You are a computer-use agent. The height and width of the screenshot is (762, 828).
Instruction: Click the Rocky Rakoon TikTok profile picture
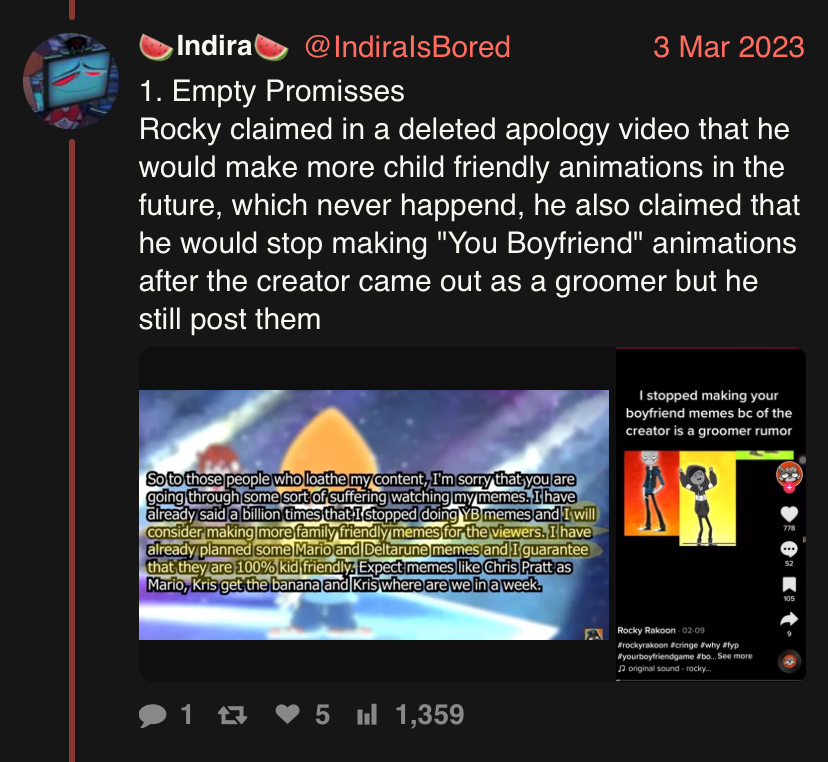pyautogui.click(x=789, y=474)
